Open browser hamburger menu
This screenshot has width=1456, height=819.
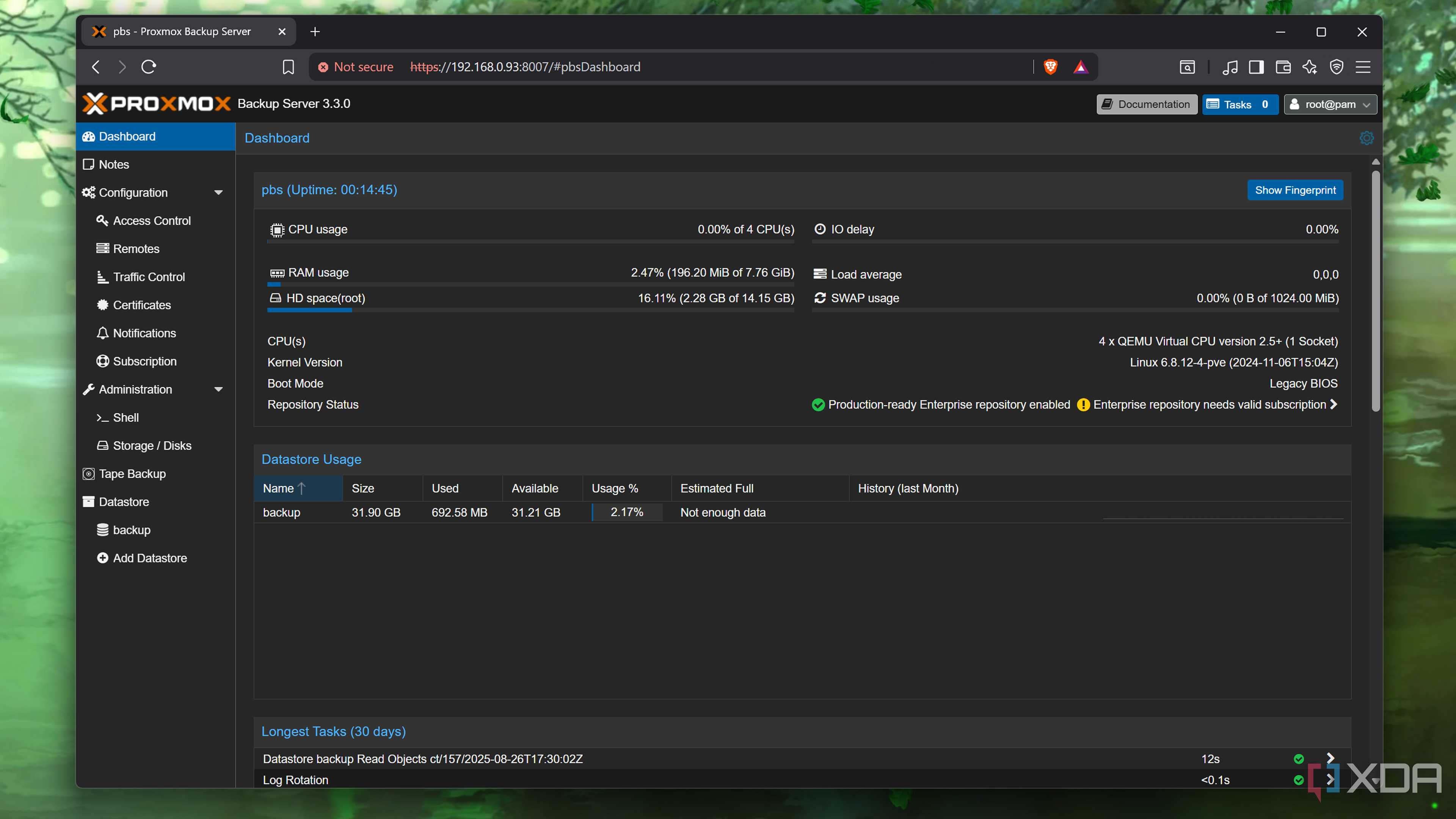click(1363, 67)
